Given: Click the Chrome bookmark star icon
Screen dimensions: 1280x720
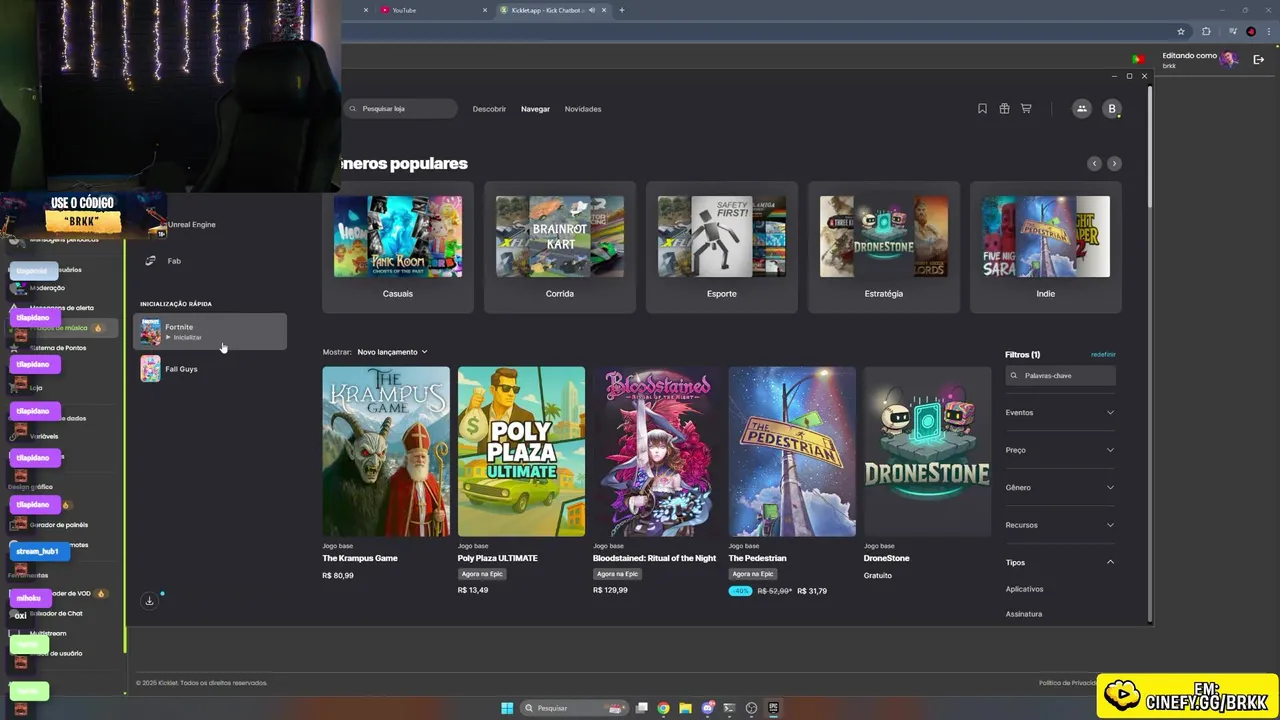Looking at the screenshot, I should [x=1181, y=31].
